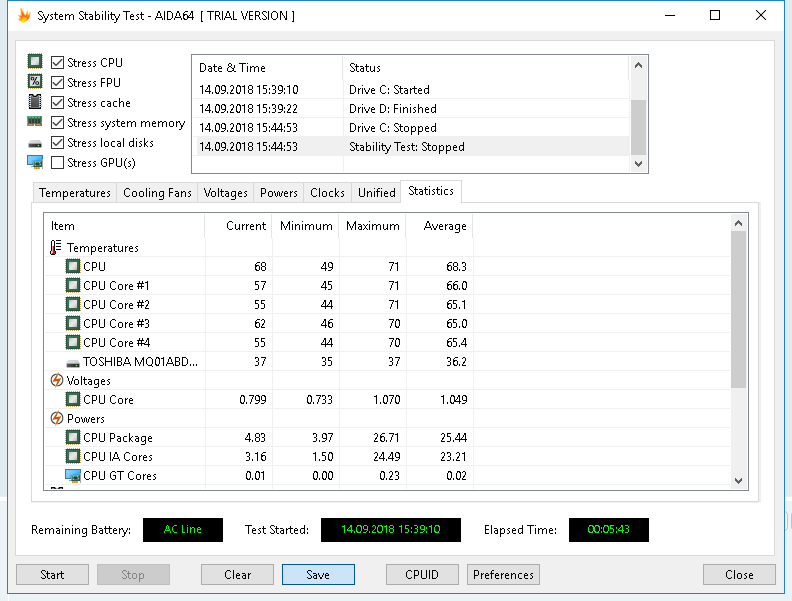Uncheck the Stress CPU checkbox
This screenshot has height=601, width=792.
58,63
